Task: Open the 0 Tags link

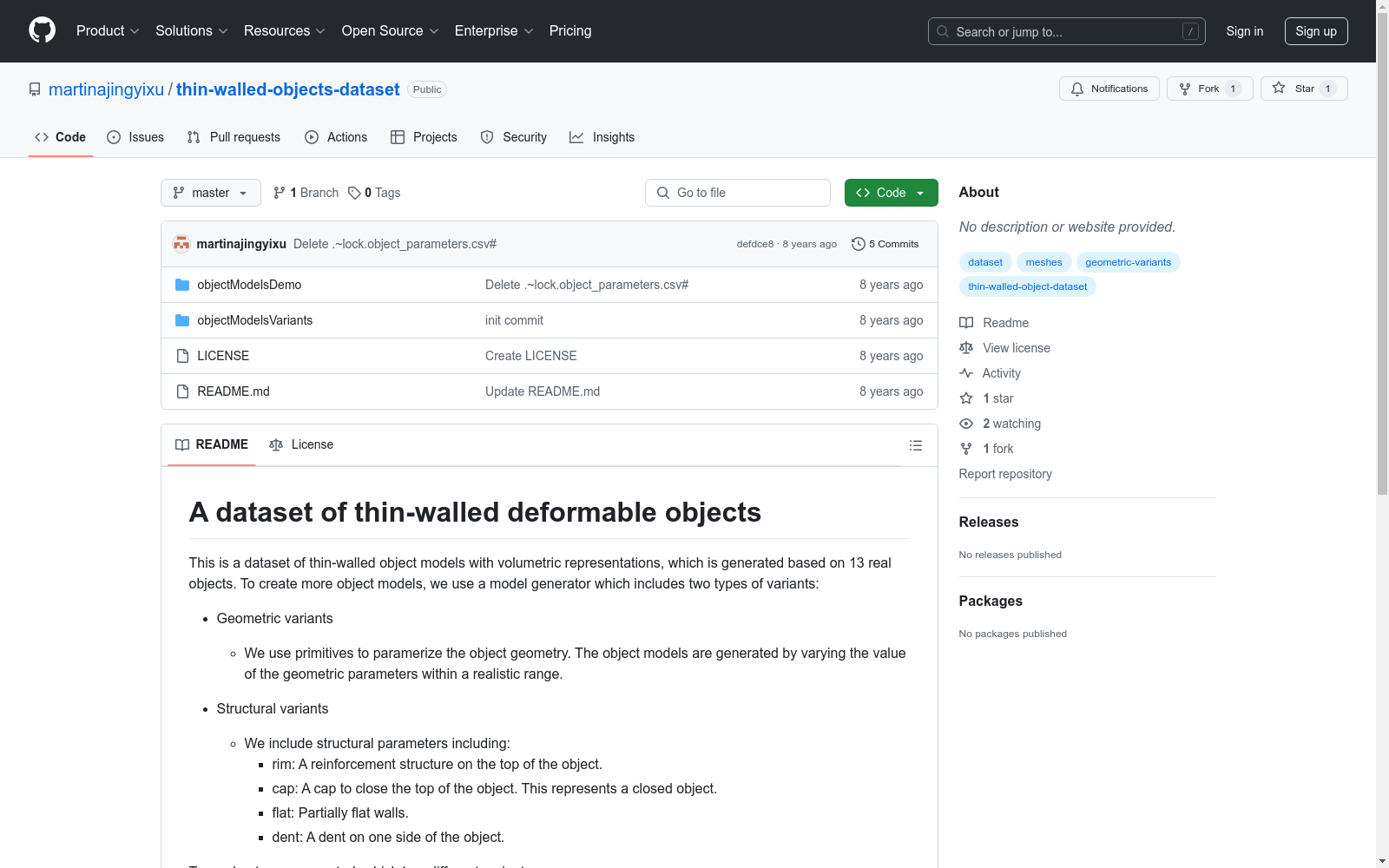Action: pyautogui.click(x=374, y=193)
